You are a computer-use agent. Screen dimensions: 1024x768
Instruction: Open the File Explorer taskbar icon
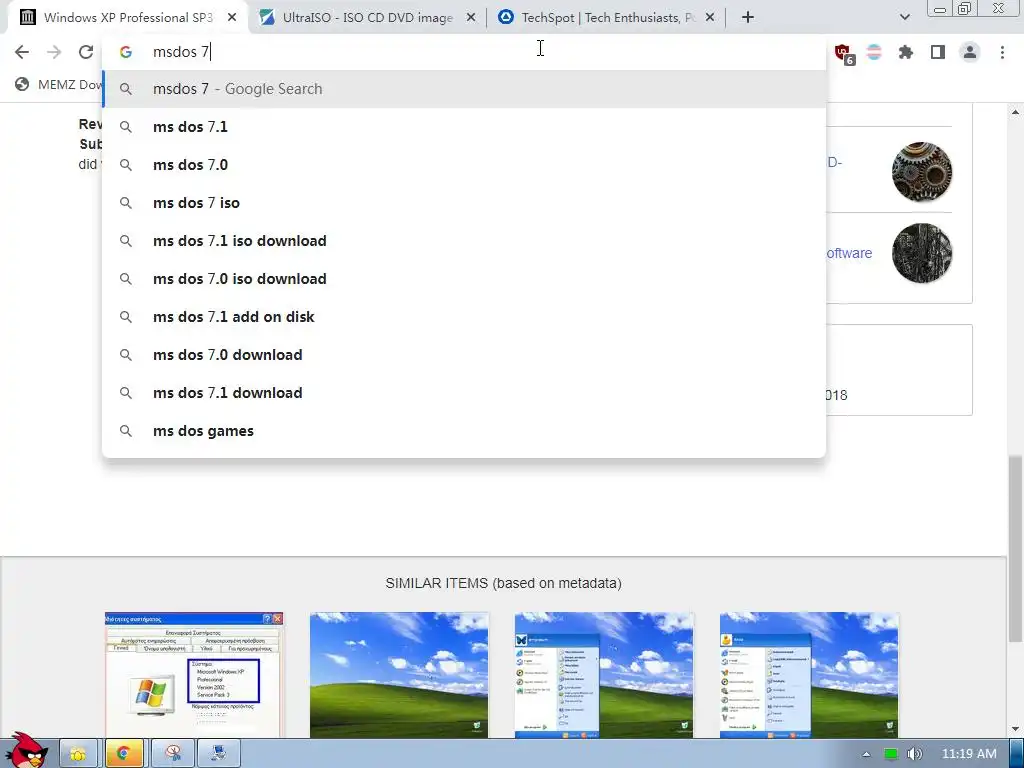pos(78,754)
